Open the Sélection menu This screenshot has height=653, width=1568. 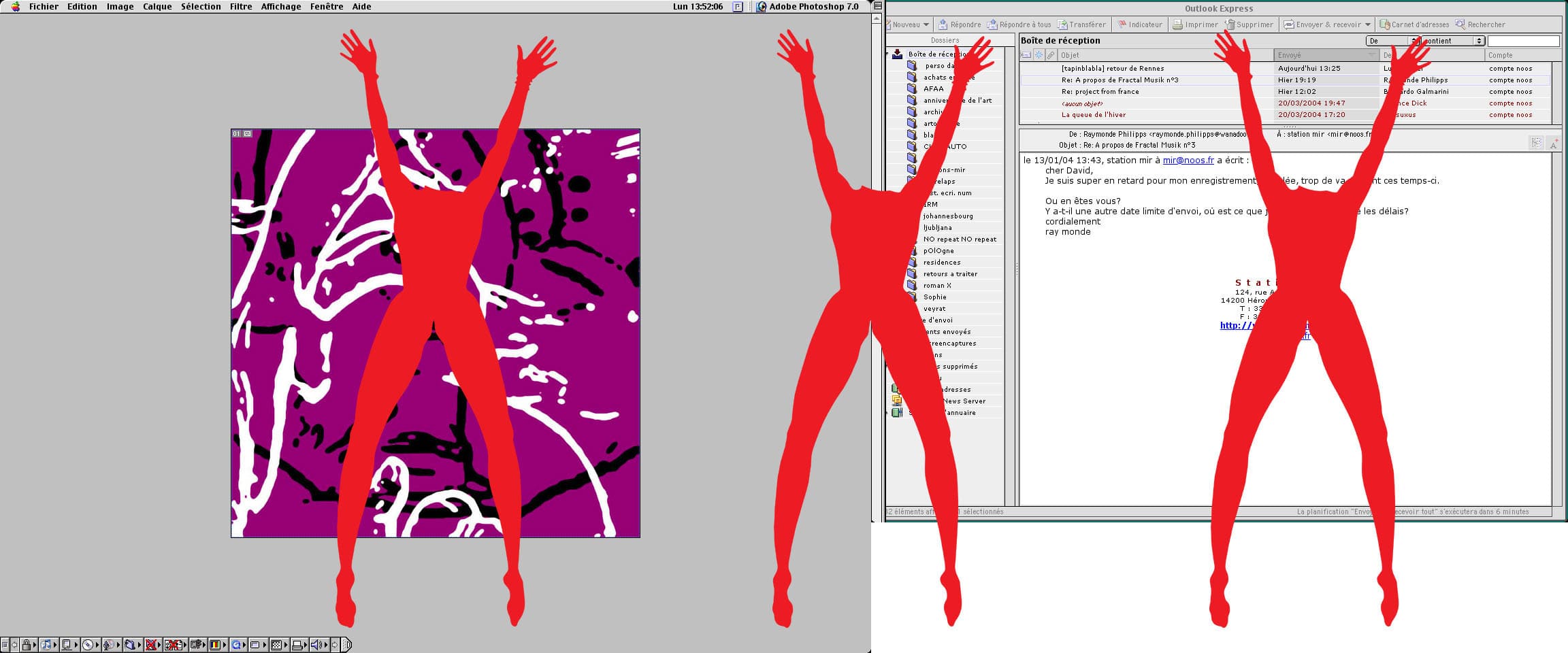click(201, 7)
